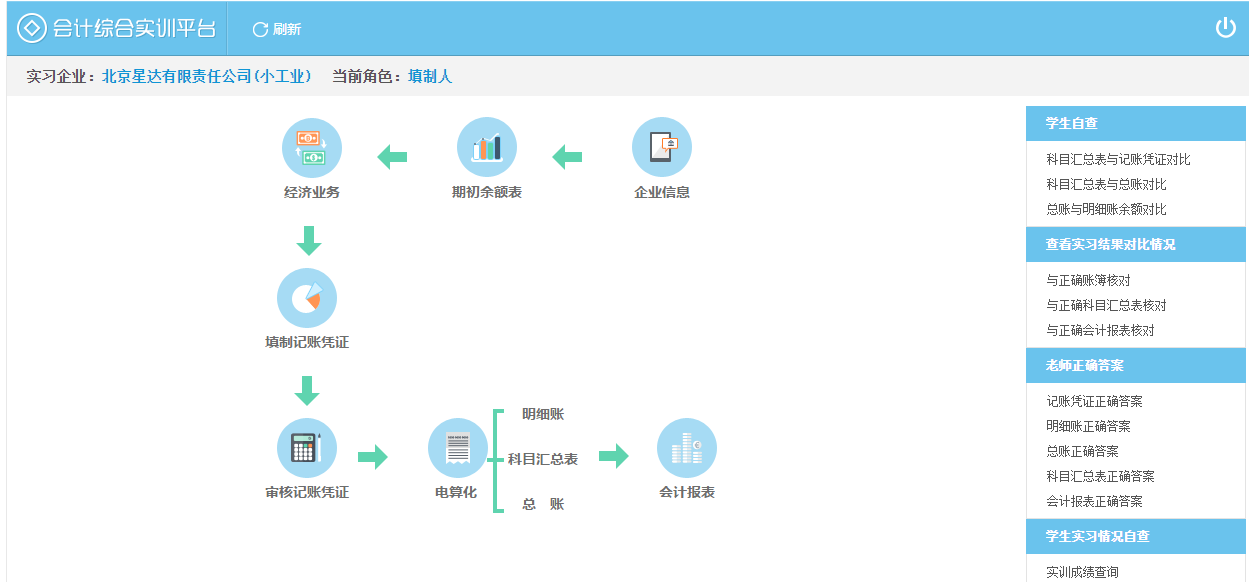This screenshot has width=1249, height=582.
Task: Open 明细账 in the workflow
Action: pos(543,414)
